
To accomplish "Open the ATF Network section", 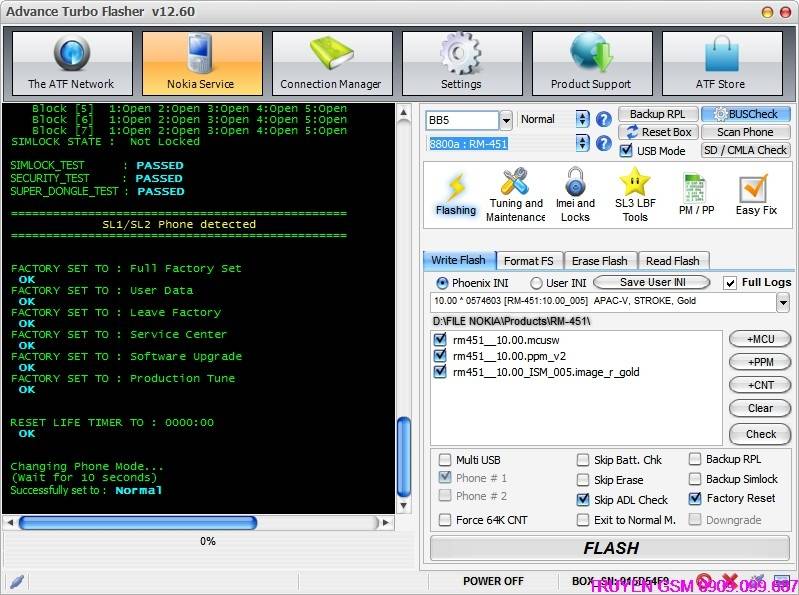I will click(72, 63).
